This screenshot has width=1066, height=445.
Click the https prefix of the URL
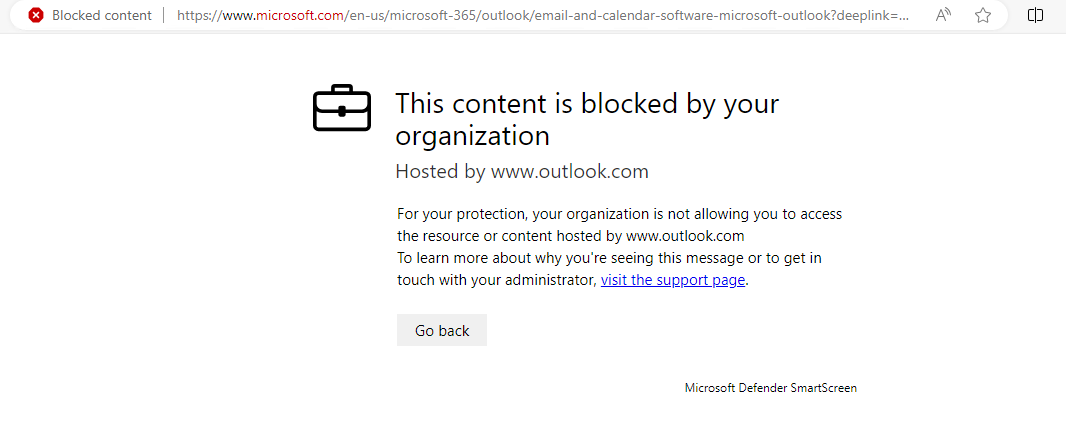[x=200, y=15]
